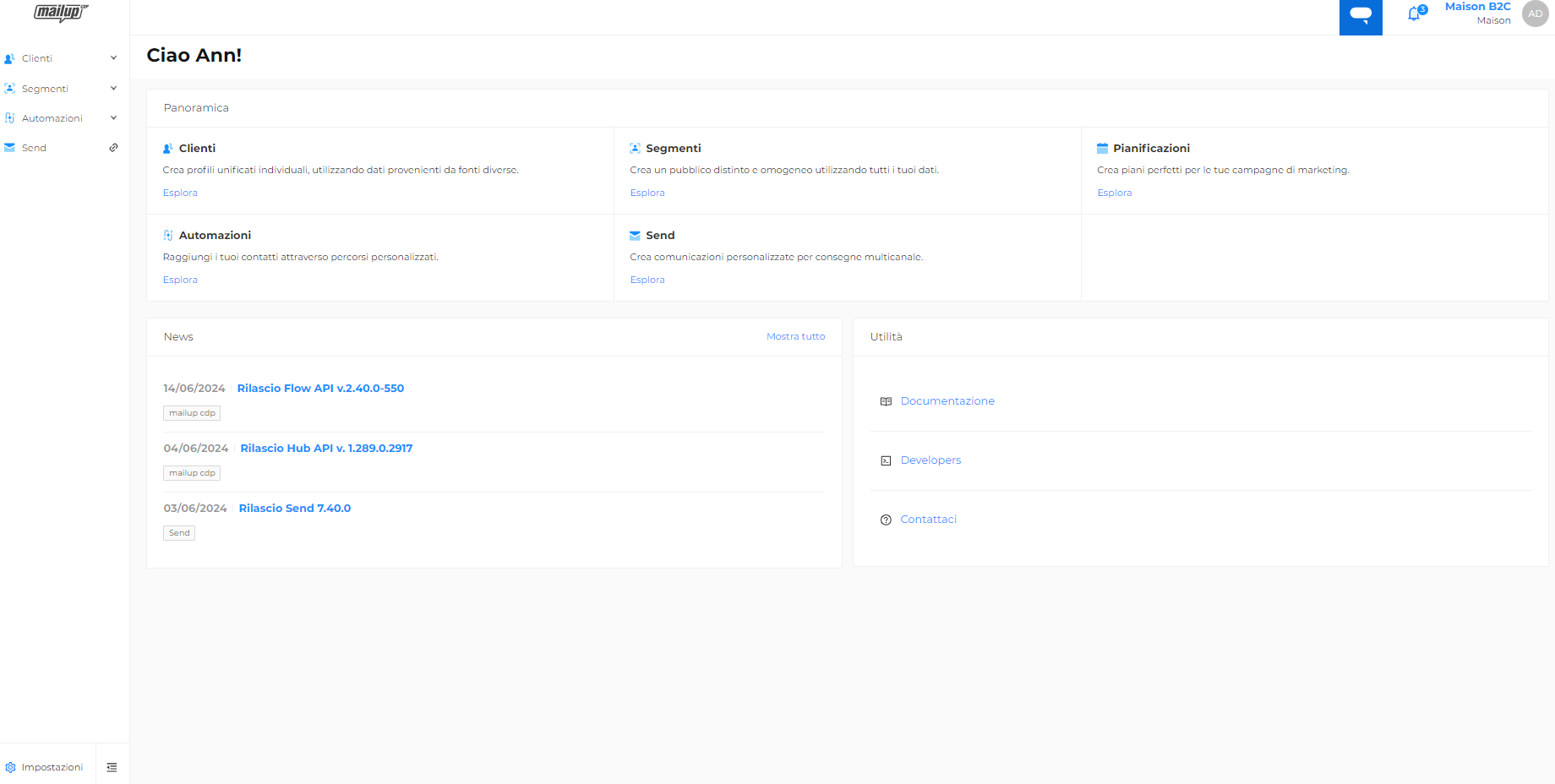Click the Clienti icon in sidebar
Image resolution: width=1555 pixels, height=784 pixels.
coord(10,58)
